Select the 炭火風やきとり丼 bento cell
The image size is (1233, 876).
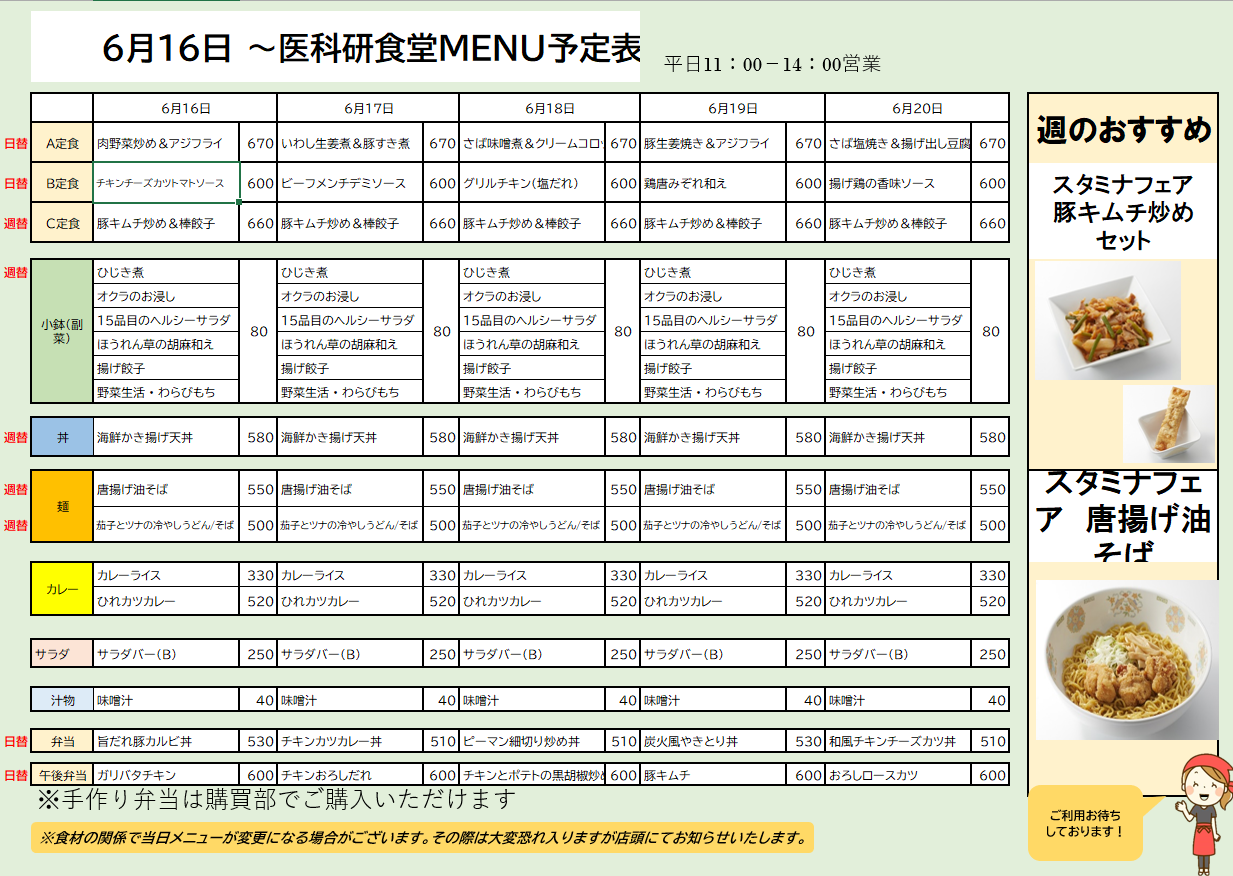(713, 742)
